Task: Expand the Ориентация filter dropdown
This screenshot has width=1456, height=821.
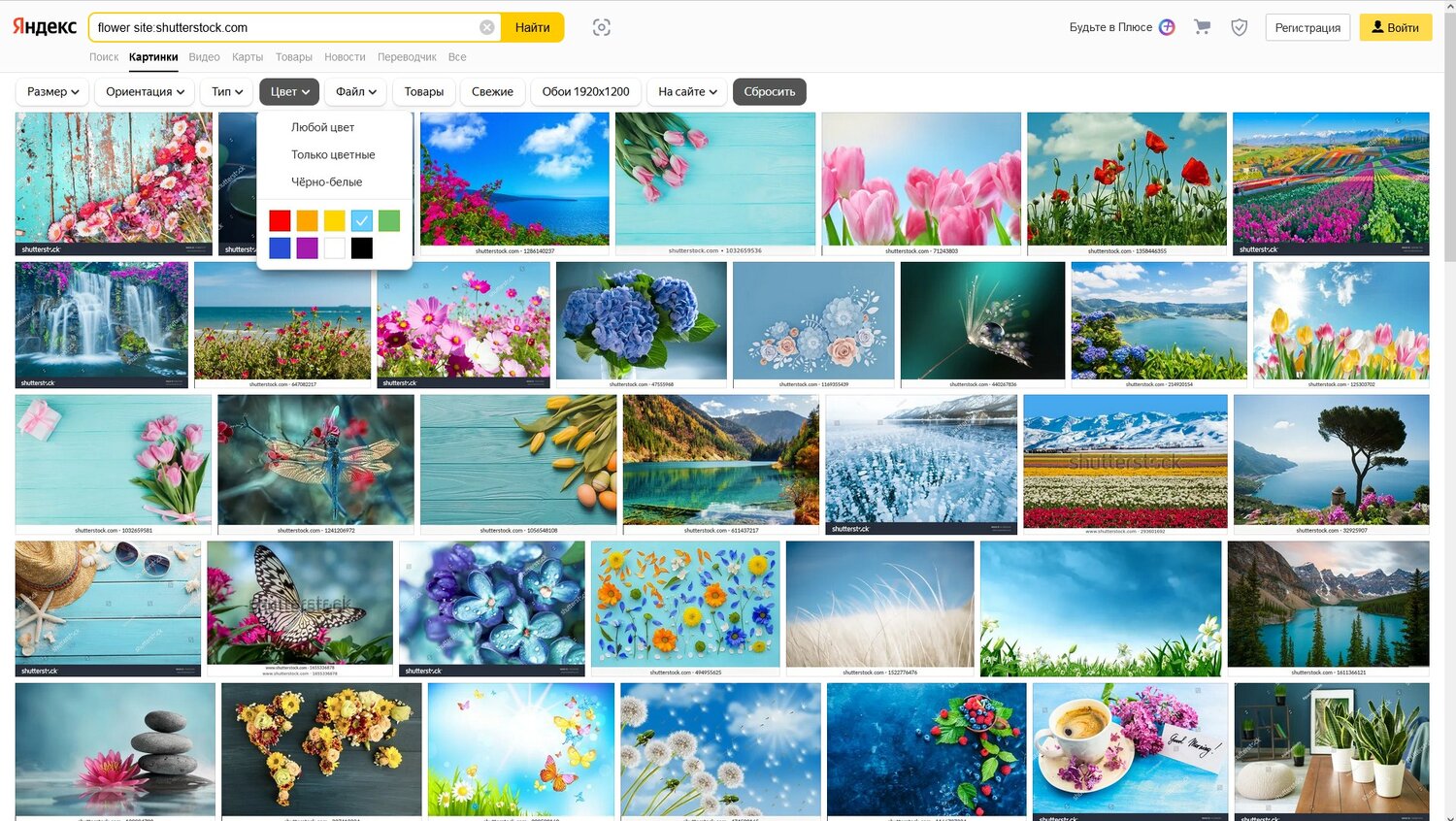Action: point(145,91)
